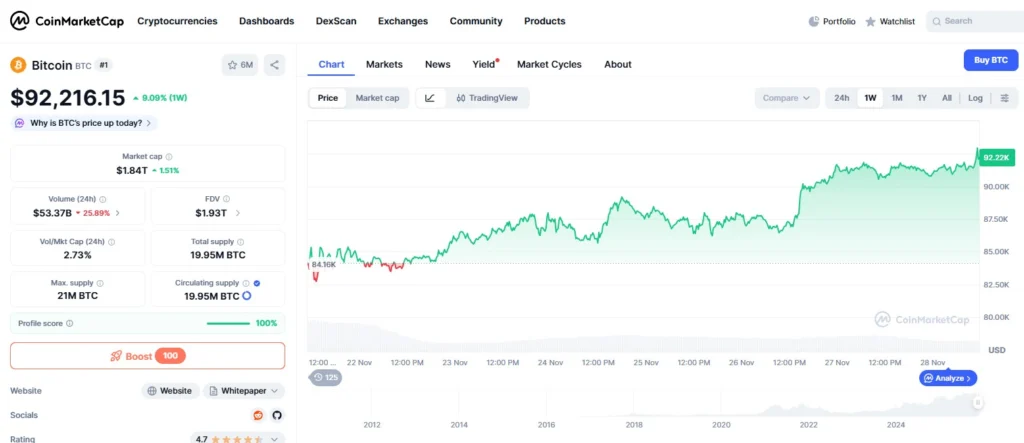Click the search field

(x=975, y=21)
